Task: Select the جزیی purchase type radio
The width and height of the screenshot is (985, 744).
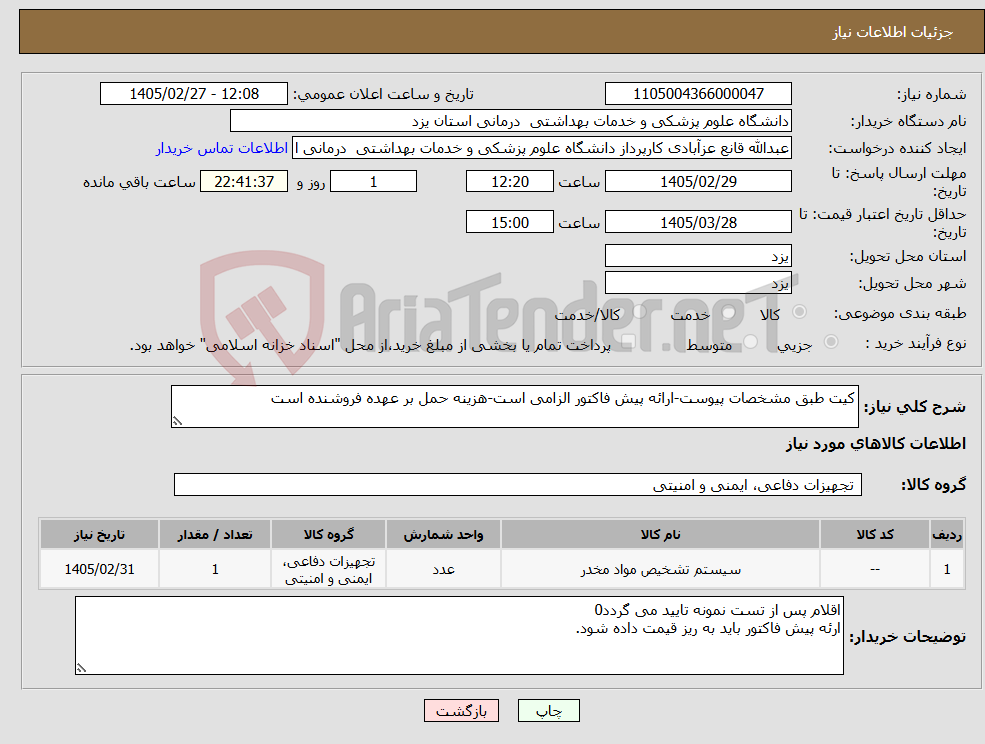Action: (x=831, y=342)
